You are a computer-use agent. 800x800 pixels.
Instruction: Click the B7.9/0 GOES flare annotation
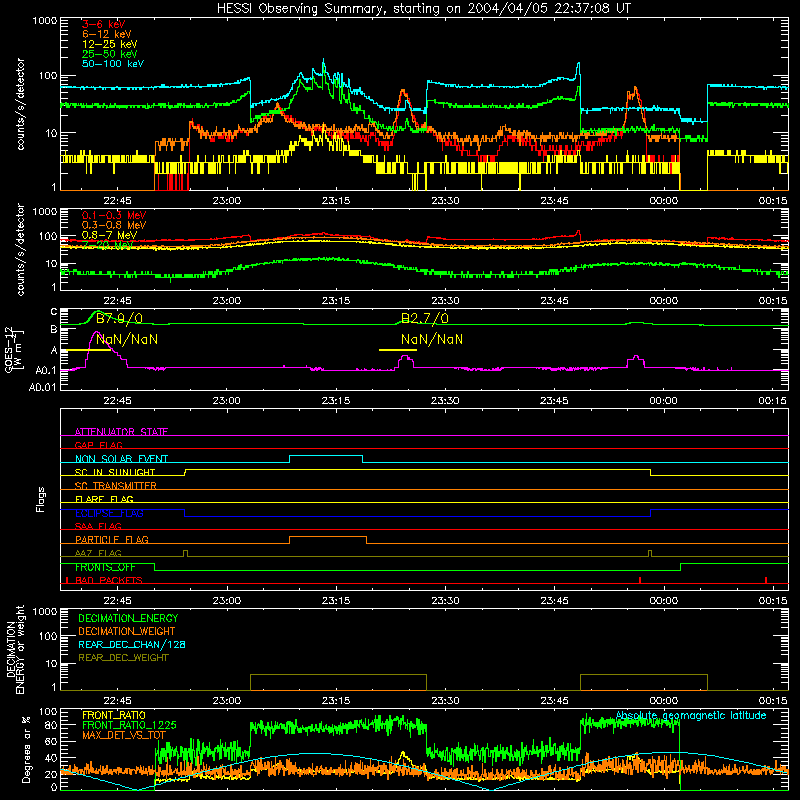pos(119,319)
